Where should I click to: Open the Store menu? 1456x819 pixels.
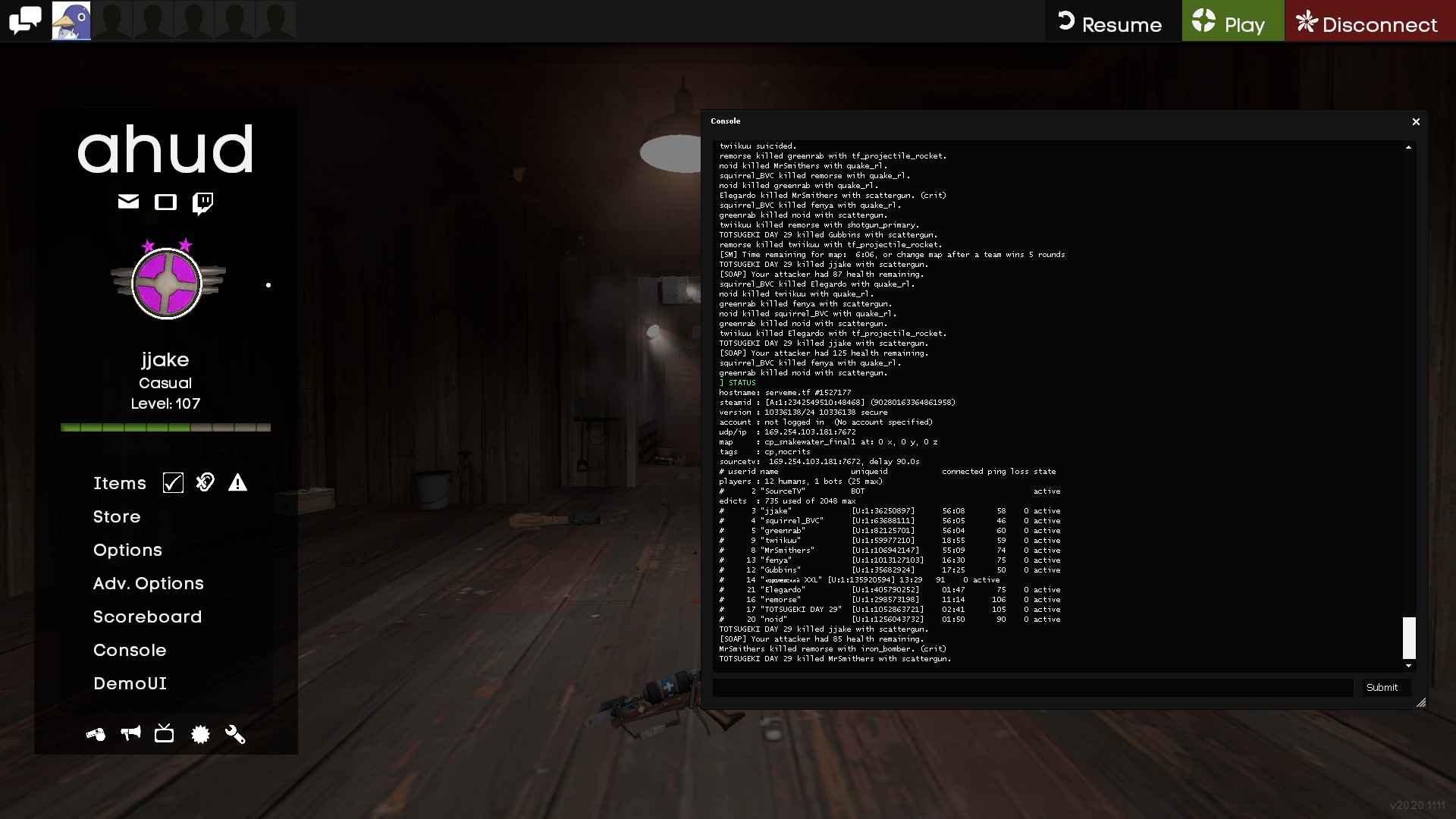pos(117,516)
